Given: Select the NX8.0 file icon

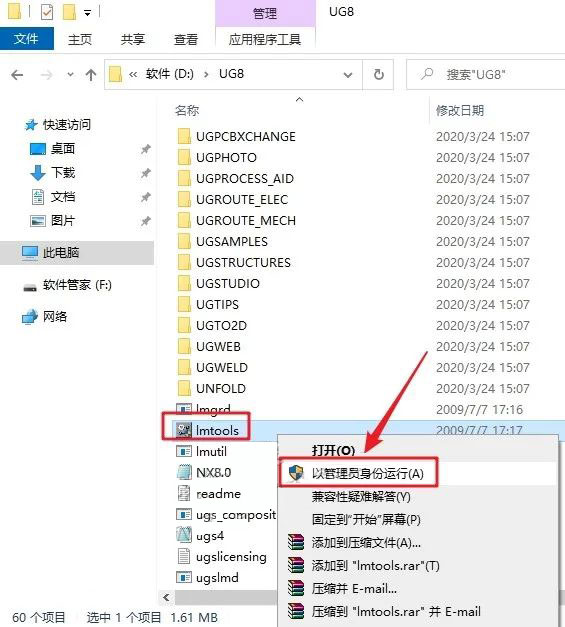Looking at the screenshot, I should (x=184, y=472).
